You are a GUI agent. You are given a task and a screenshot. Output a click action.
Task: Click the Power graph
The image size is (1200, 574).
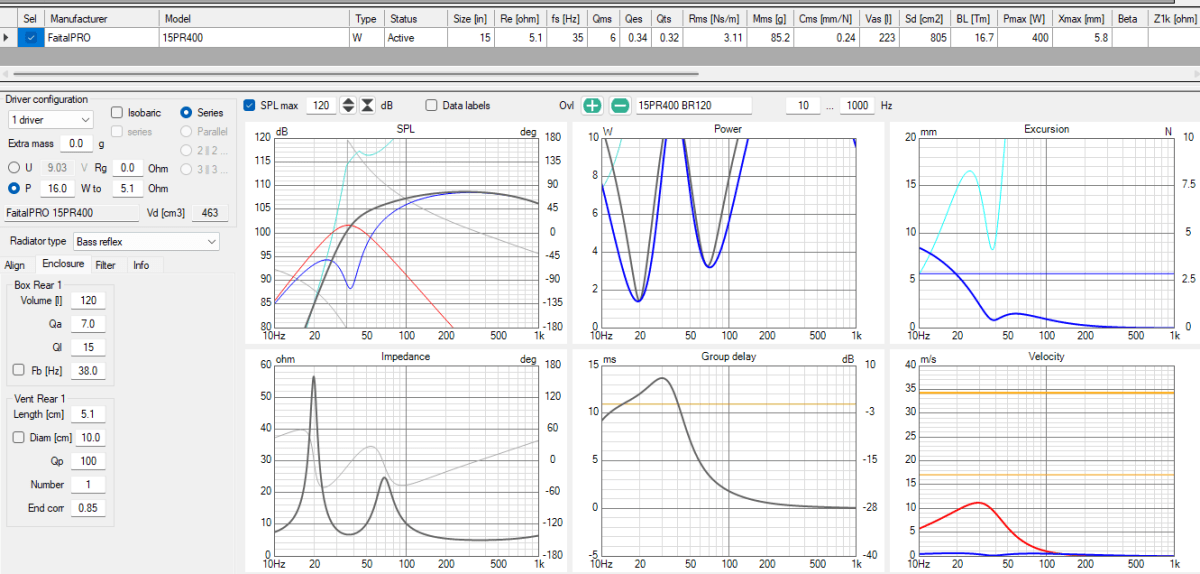point(728,231)
